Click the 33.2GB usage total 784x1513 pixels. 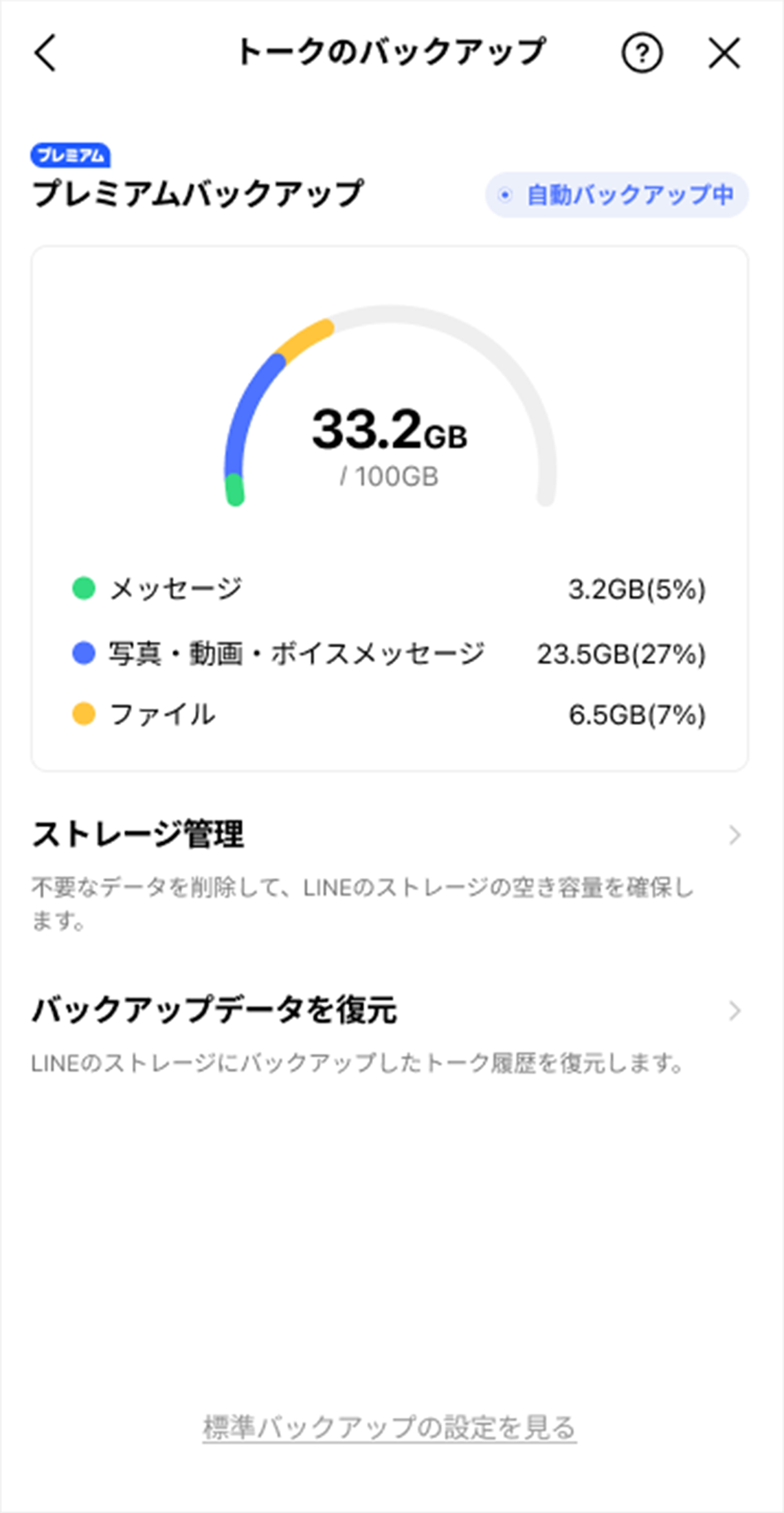click(x=389, y=431)
